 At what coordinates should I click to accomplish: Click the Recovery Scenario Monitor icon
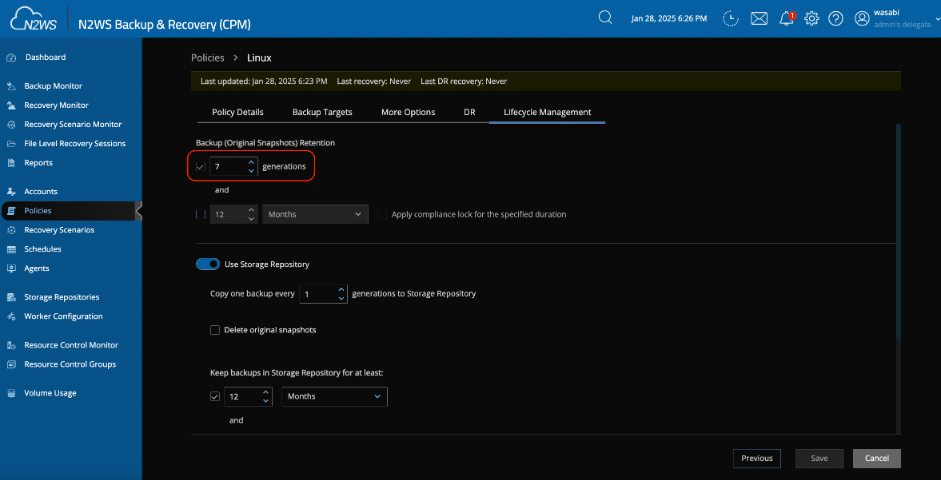tap(10, 125)
